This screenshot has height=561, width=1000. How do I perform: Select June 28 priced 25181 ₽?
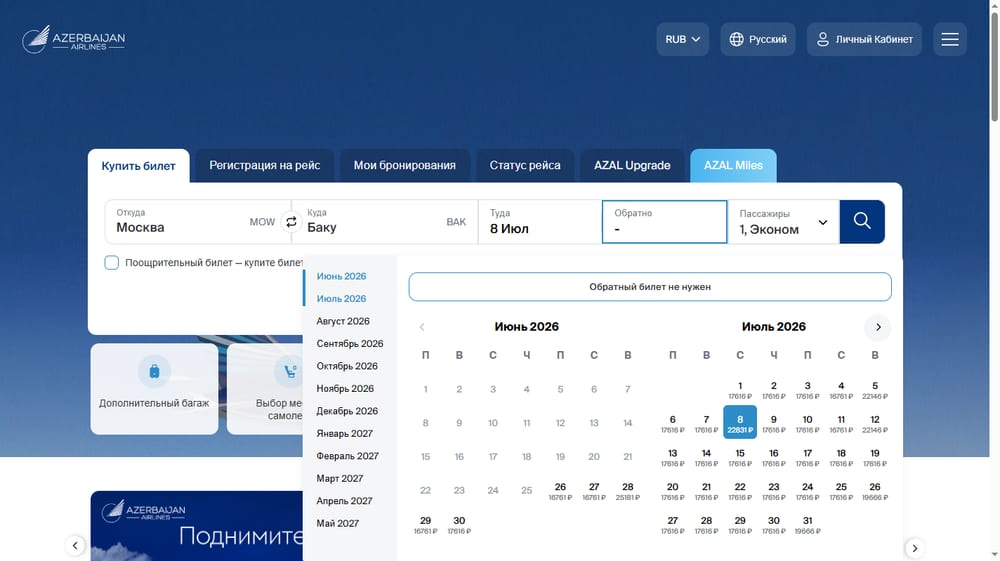tap(628, 490)
